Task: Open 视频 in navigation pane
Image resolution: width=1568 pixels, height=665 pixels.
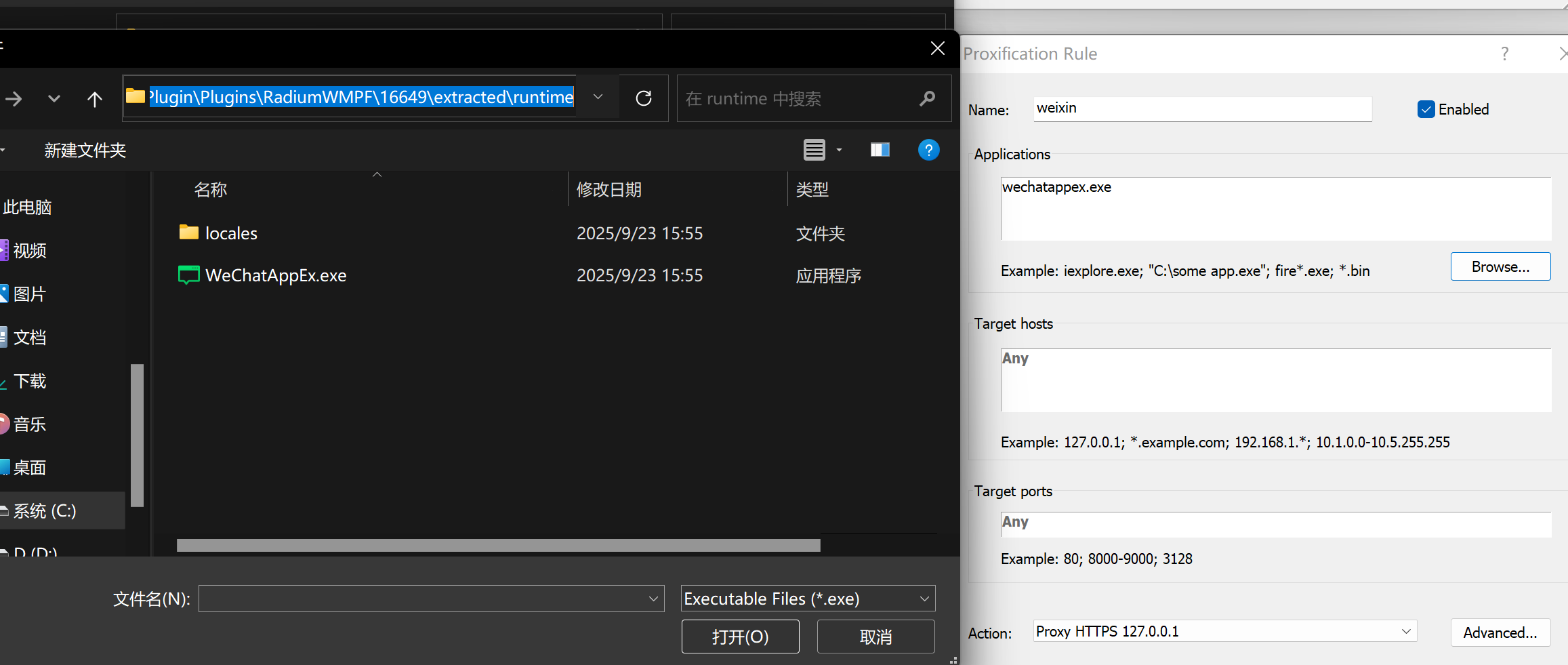Action: (30, 251)
